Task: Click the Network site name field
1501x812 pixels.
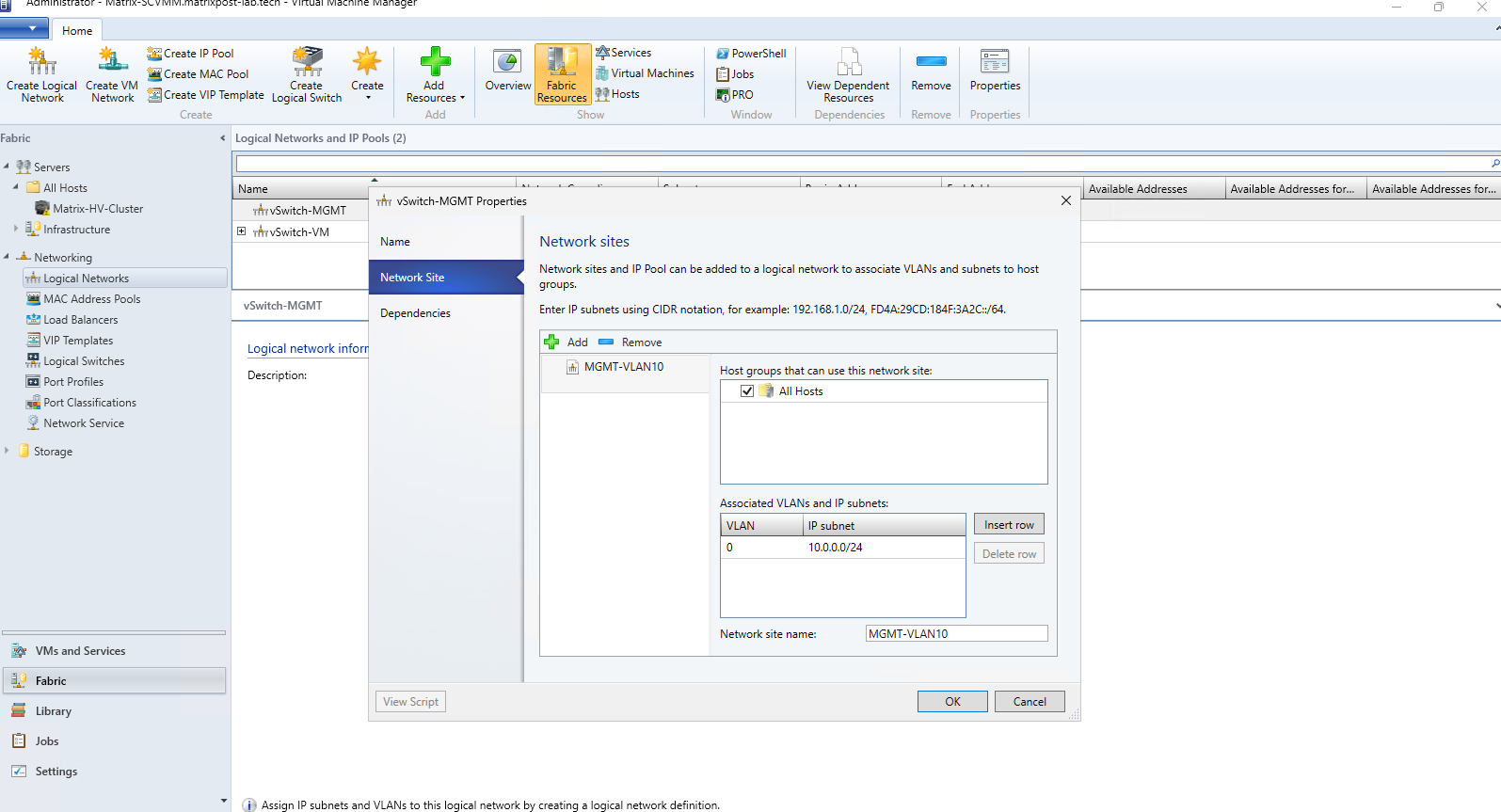Action: 956,634
